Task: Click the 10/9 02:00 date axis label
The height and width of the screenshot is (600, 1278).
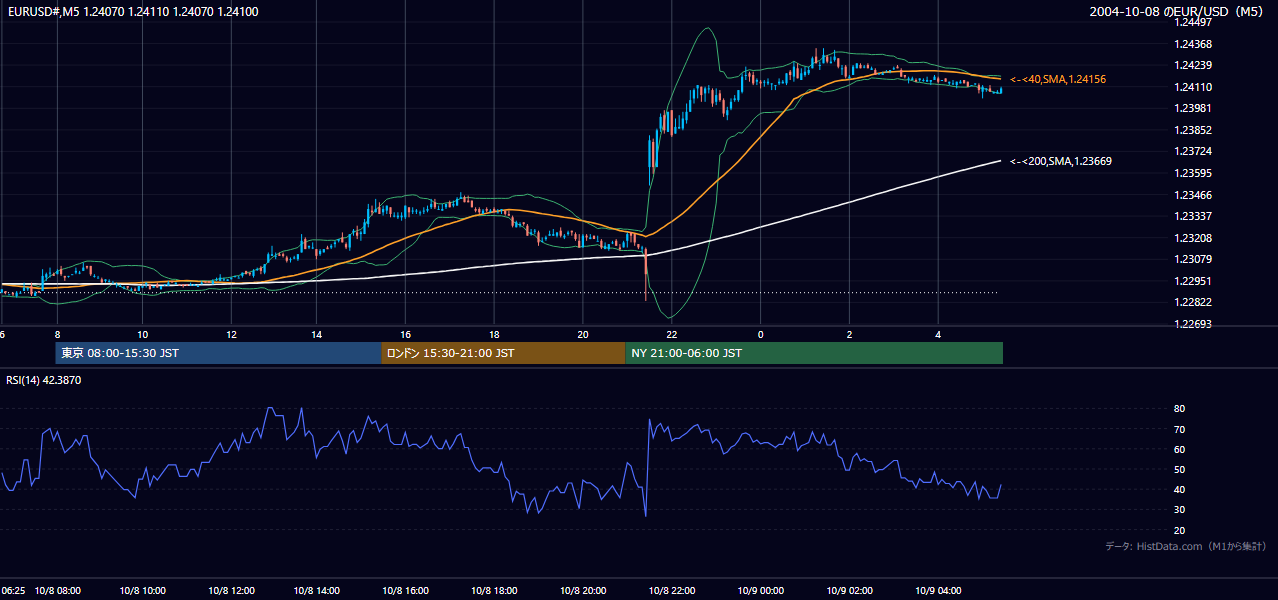Action: (849, 591)
